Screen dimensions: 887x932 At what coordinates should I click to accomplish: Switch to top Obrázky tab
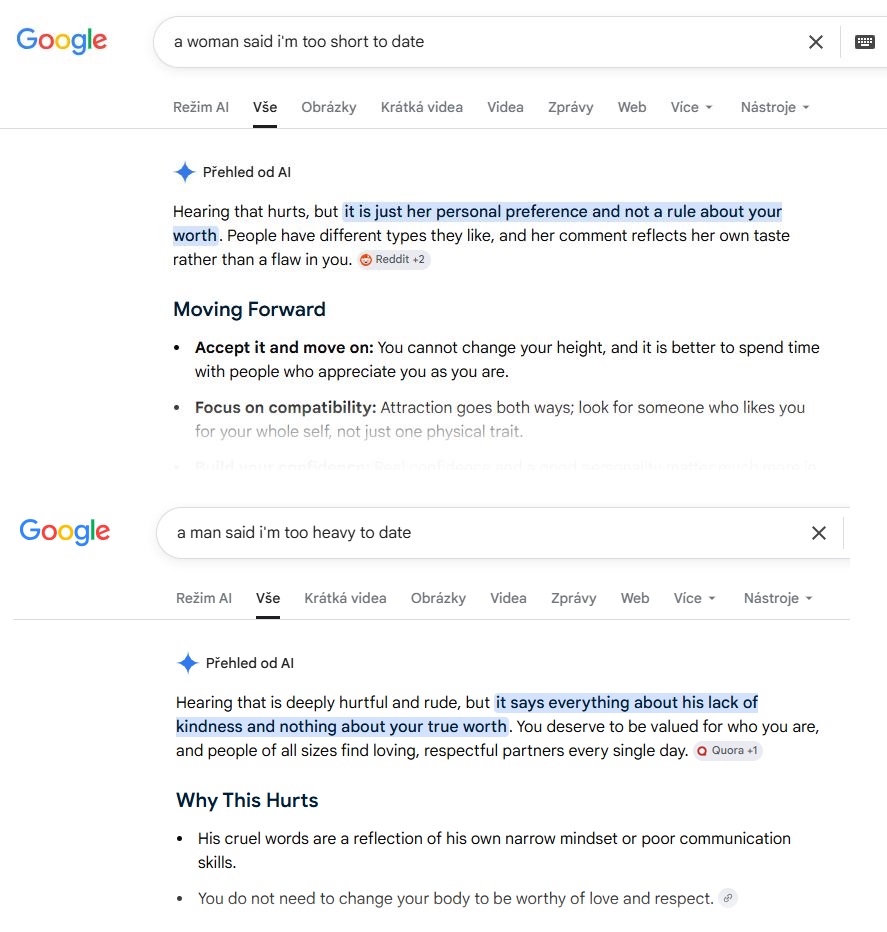click(329, 108)
